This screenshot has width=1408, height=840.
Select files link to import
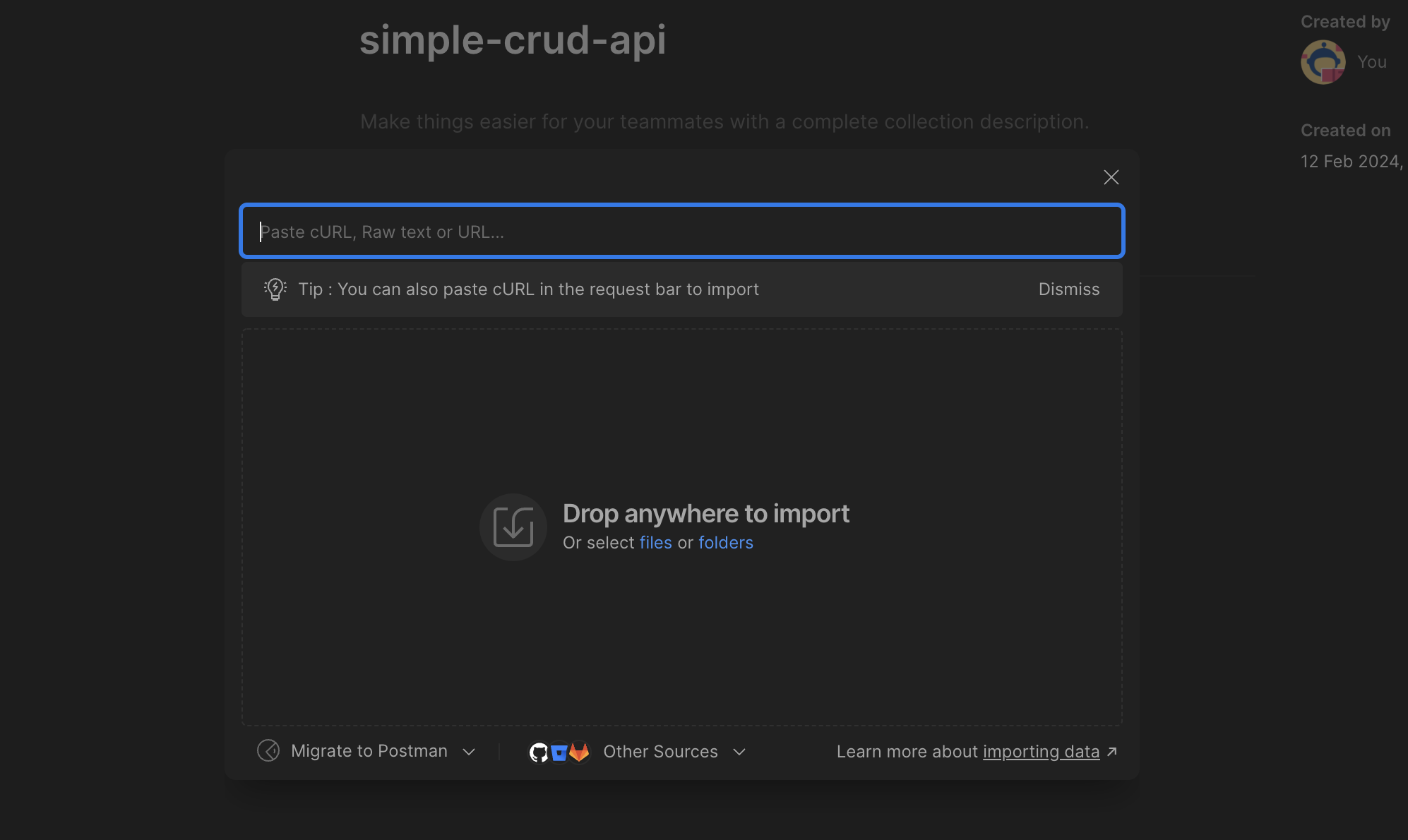point(655,543)
